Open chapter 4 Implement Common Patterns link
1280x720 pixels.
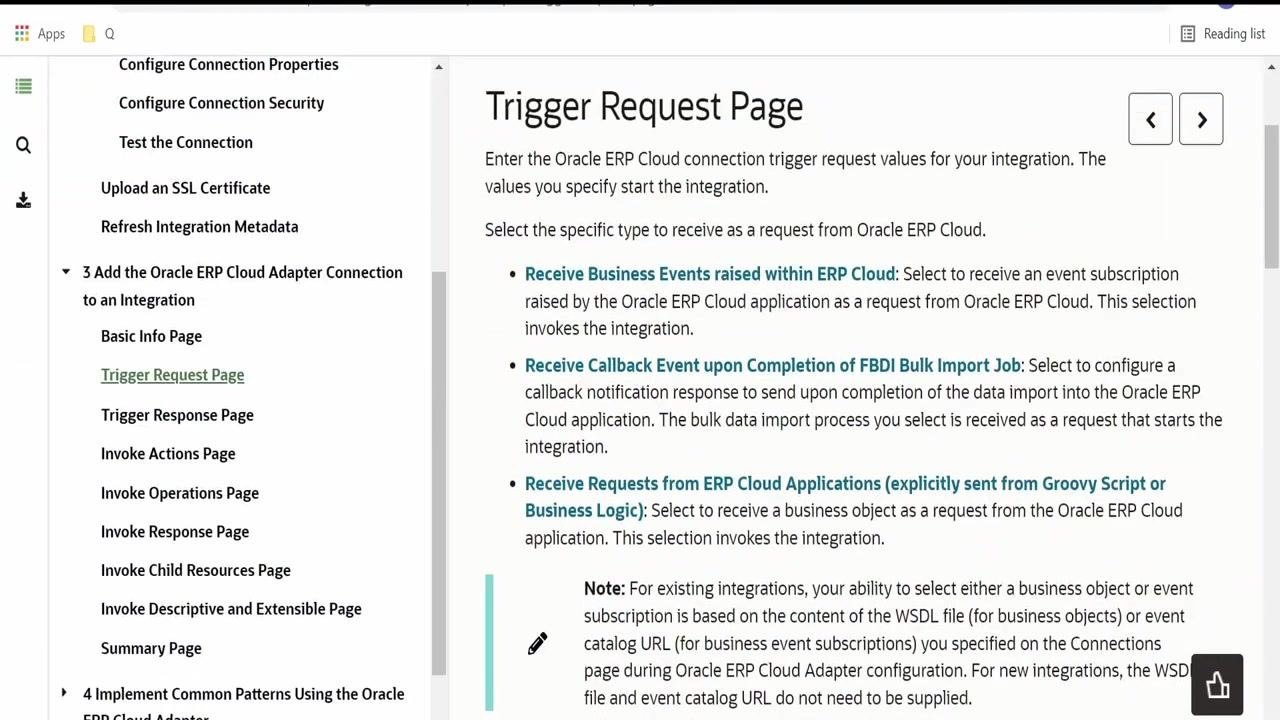(x=243, y=702)
